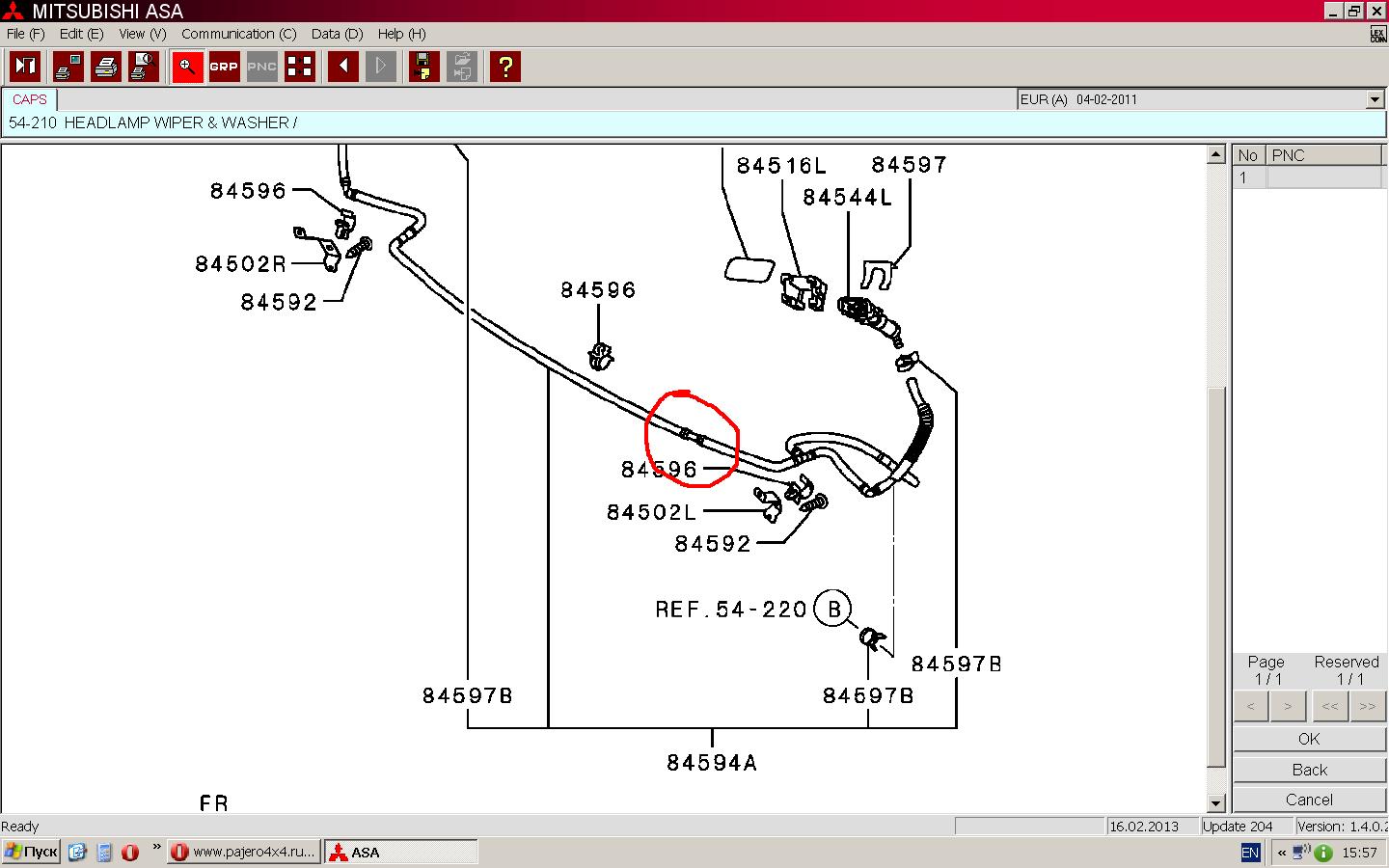The width and height of the screenshot is (1389, 868).
Task: Click part number 84516L in diagram
Action: [781, 166]
